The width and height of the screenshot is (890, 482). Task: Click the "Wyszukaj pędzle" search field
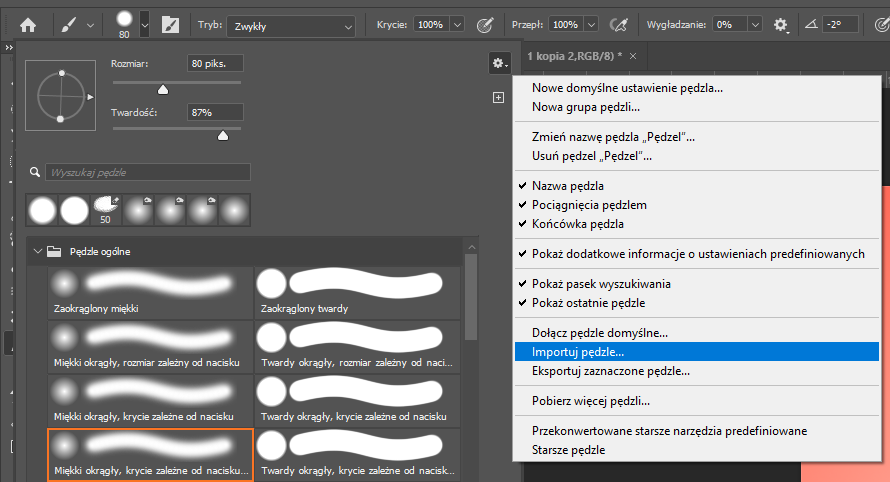click(x=147, y=173)
